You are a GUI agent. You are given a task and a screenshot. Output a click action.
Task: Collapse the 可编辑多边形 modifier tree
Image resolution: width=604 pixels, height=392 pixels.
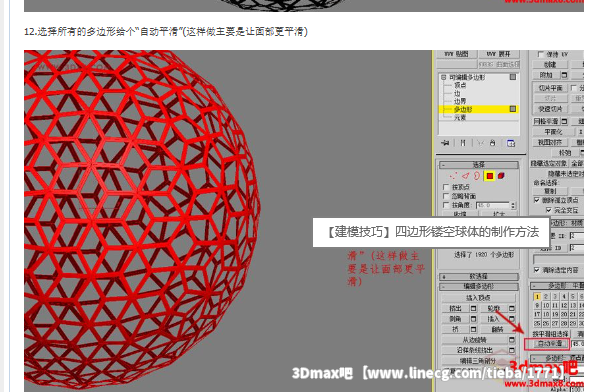(443, 77)
